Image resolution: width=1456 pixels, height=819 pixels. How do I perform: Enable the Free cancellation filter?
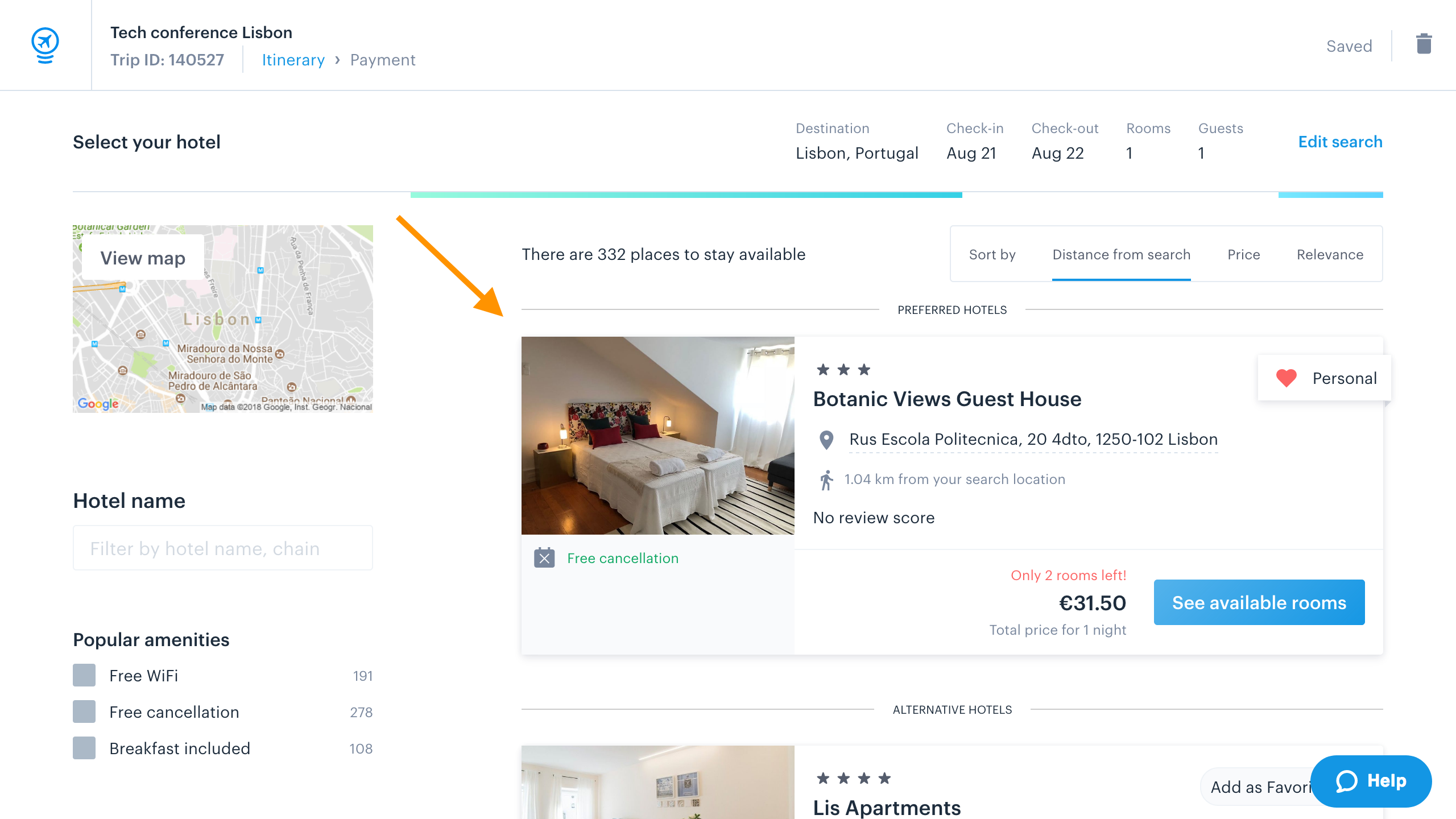[84, 712]
